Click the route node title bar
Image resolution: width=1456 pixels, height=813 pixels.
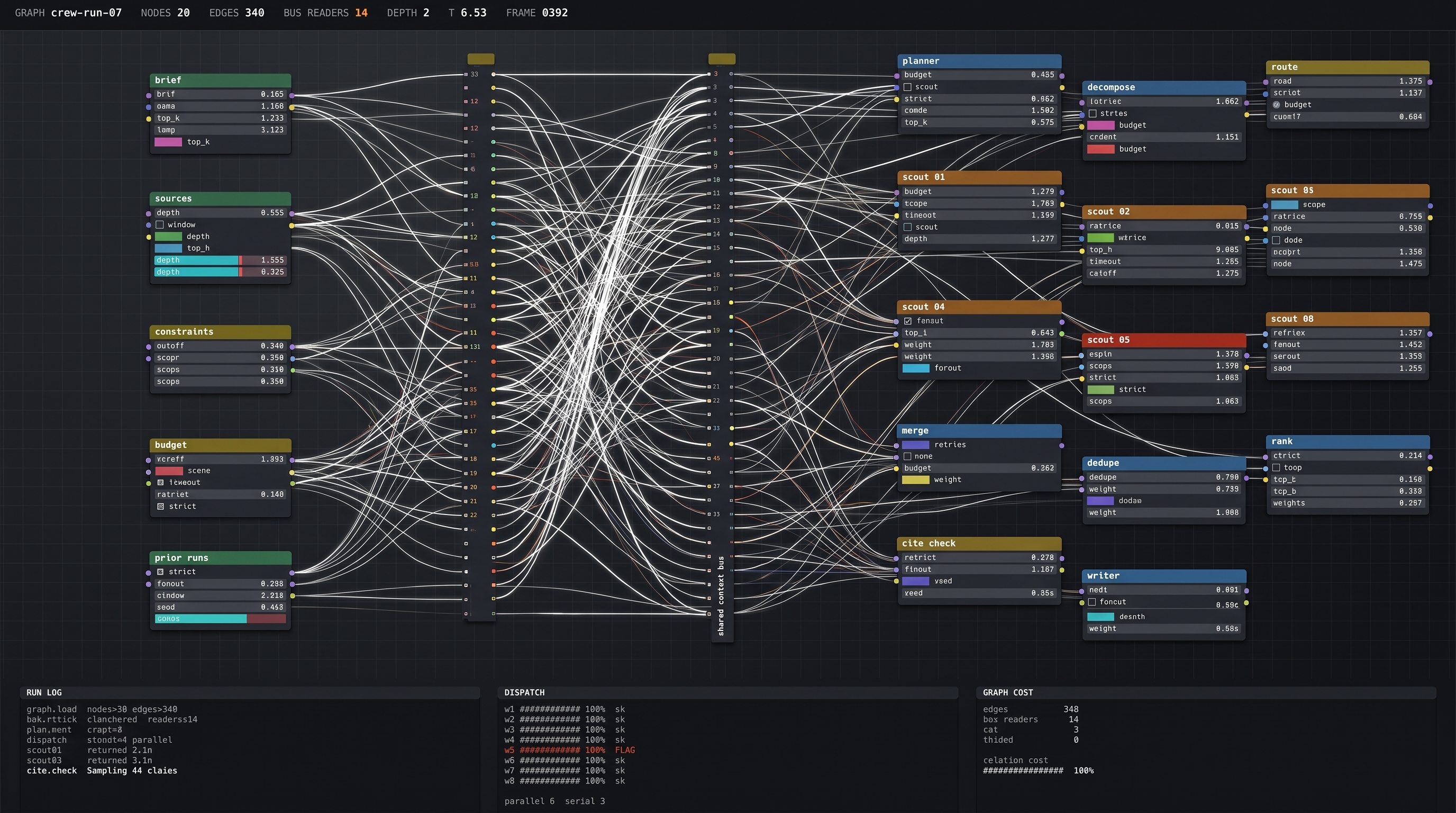(x=1348, y=67)
